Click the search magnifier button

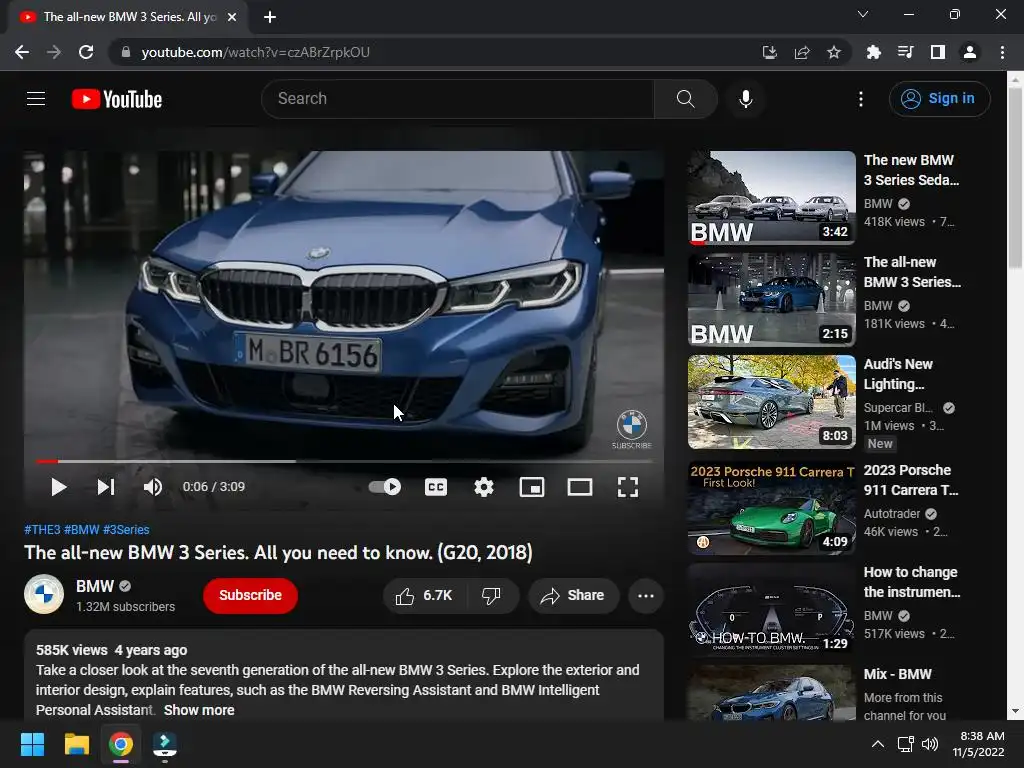click(685, 99)
